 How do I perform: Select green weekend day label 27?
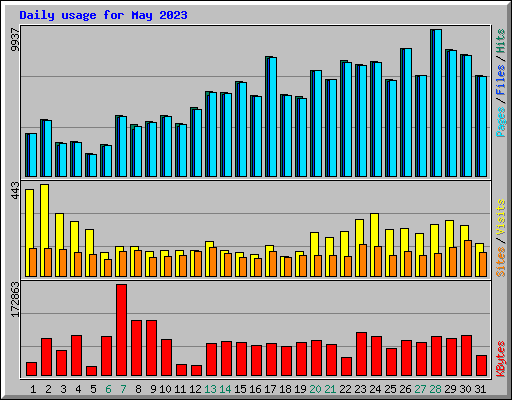point(420,389)
